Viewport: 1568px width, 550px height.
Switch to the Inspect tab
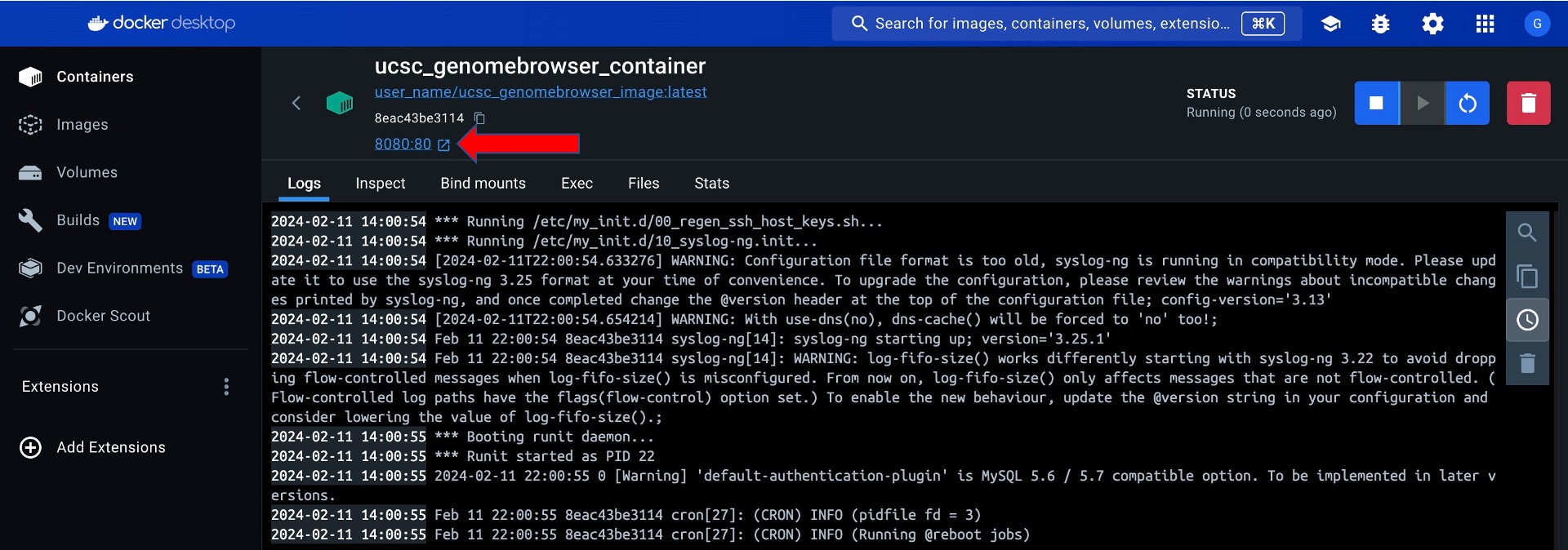380,184
